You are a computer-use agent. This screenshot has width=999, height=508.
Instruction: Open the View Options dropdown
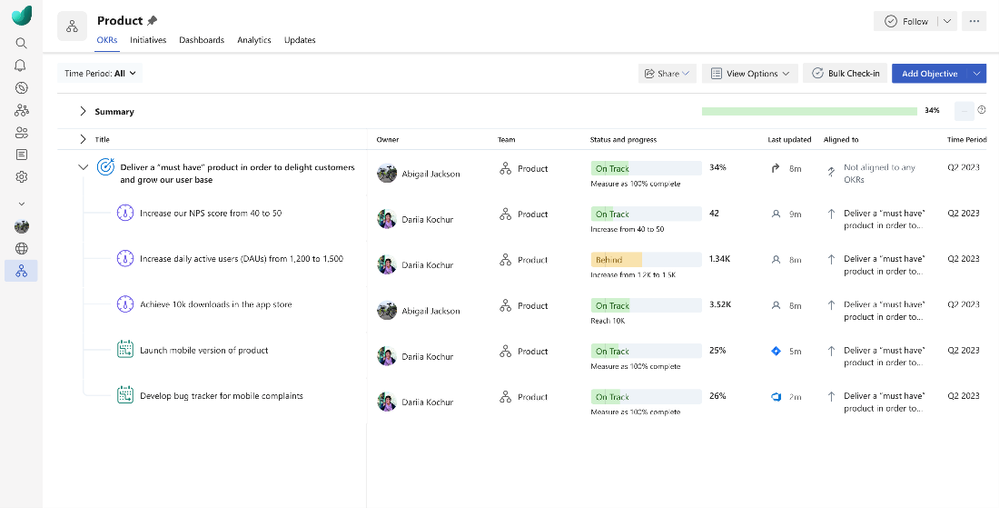[x=749, y=73]
